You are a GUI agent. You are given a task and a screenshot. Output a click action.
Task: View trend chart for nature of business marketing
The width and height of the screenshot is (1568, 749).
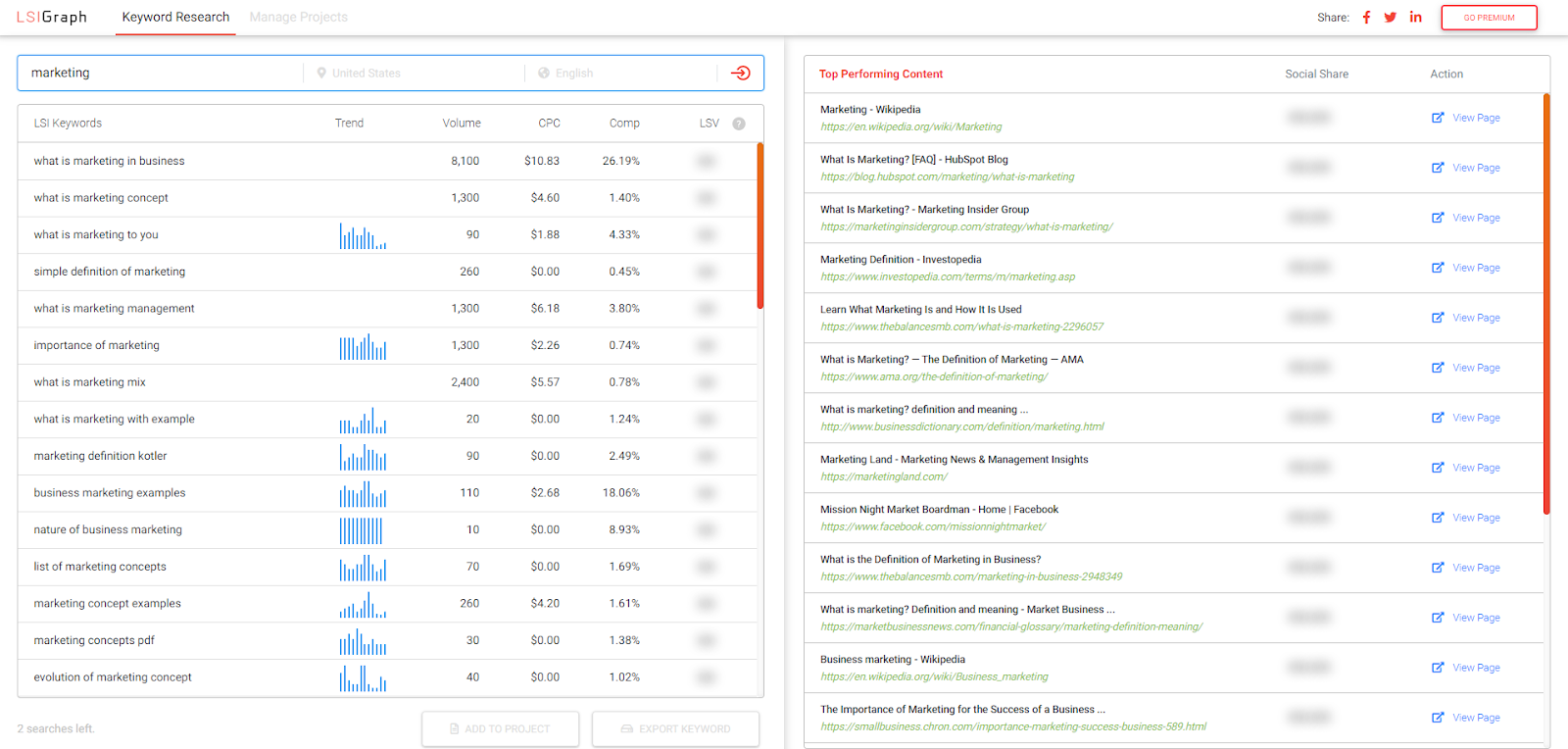[361, 530]
